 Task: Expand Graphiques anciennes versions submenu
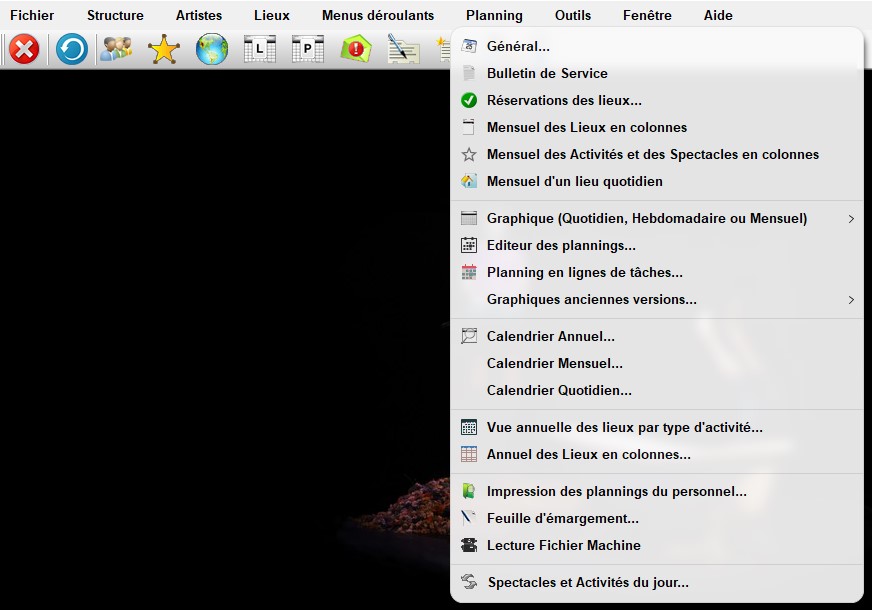pos(851,299)
